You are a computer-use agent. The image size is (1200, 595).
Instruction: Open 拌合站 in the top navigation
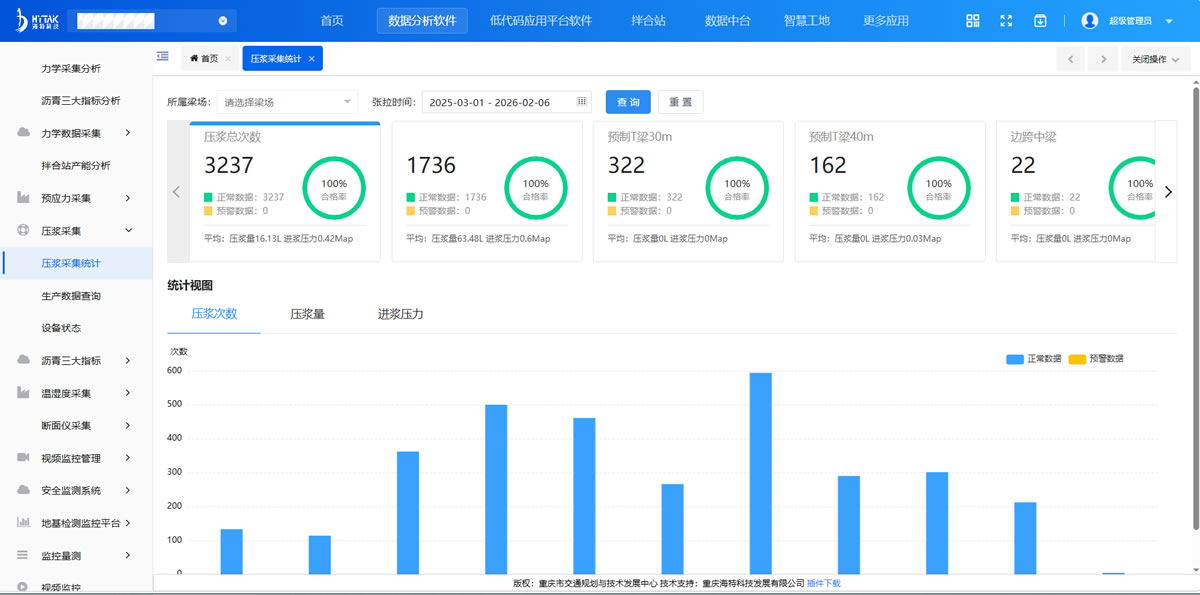648,21
